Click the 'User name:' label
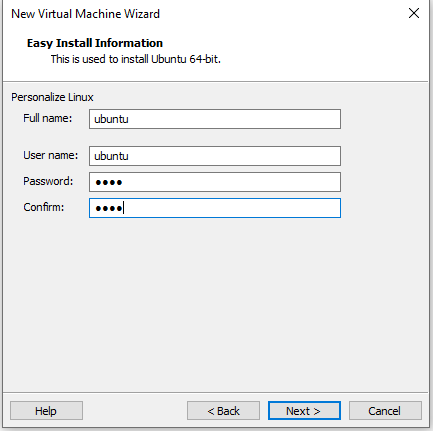Image resolution: width=433 pixels, height=431 pixels. click(50, 155)
